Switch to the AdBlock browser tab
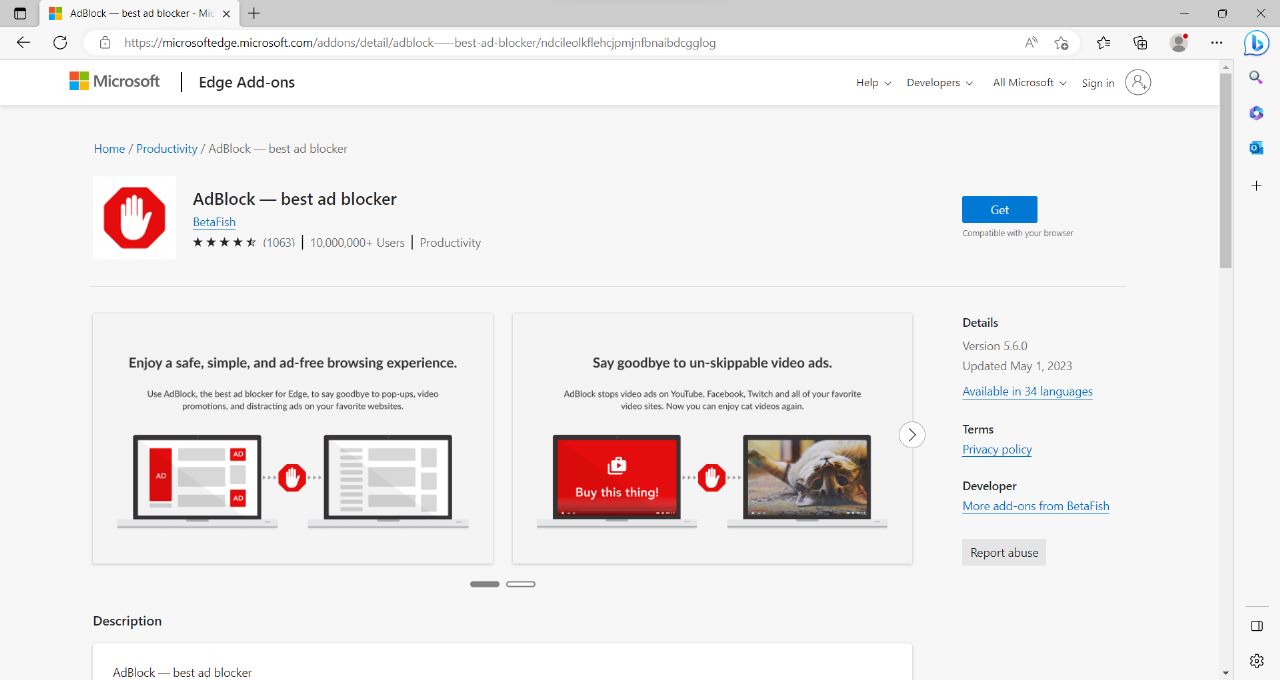This screenshot has width=1280, height=680. tap(130, 15)
